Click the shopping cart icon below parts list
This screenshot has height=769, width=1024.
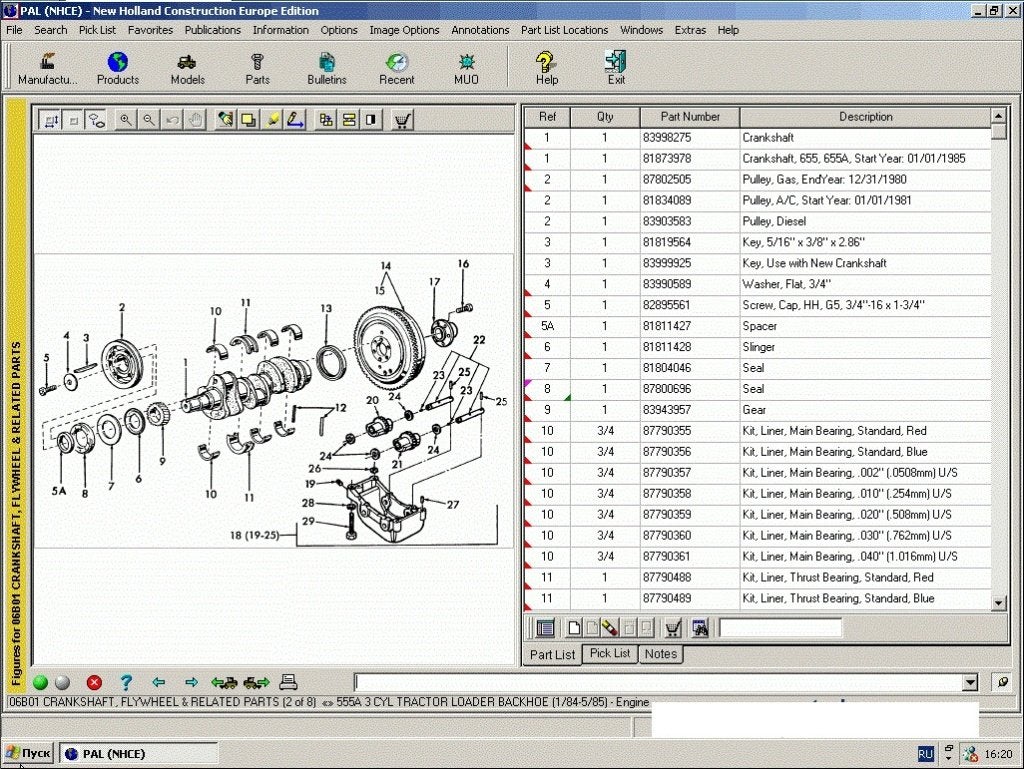[x=673, y=628]
